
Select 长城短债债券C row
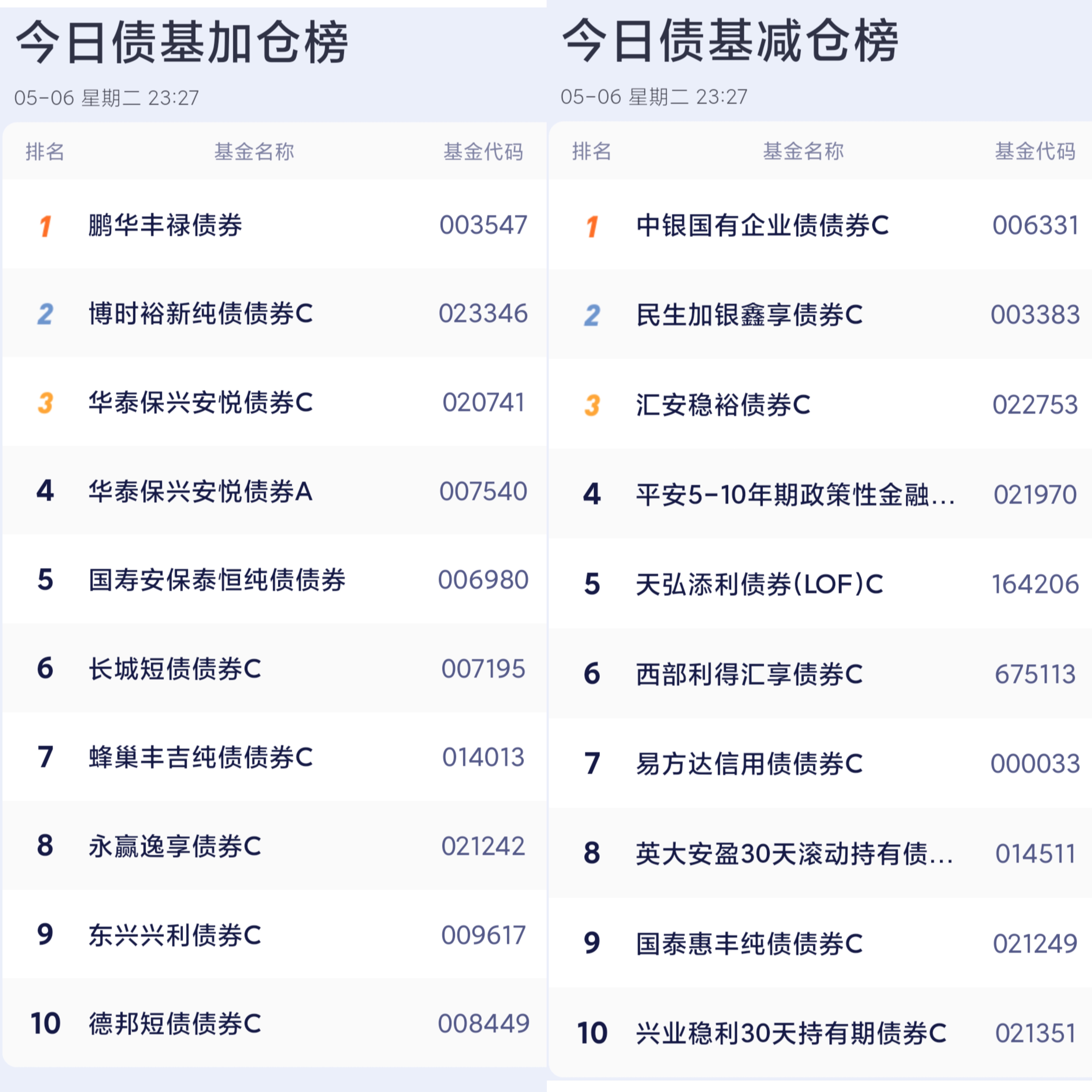[x=275, y=668]
